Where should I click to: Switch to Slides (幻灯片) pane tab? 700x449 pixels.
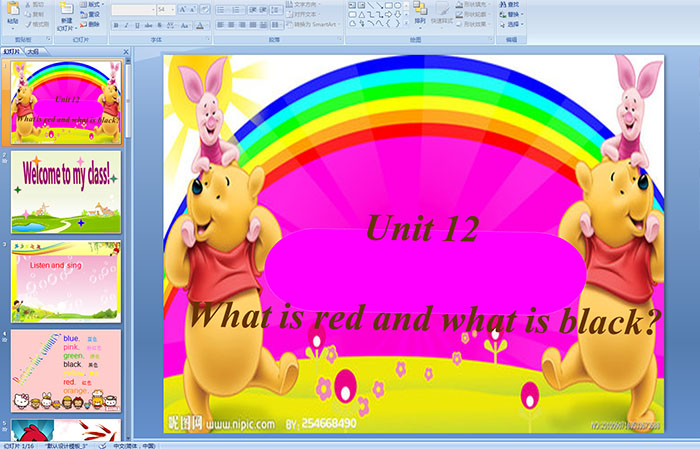click(11, 52)
